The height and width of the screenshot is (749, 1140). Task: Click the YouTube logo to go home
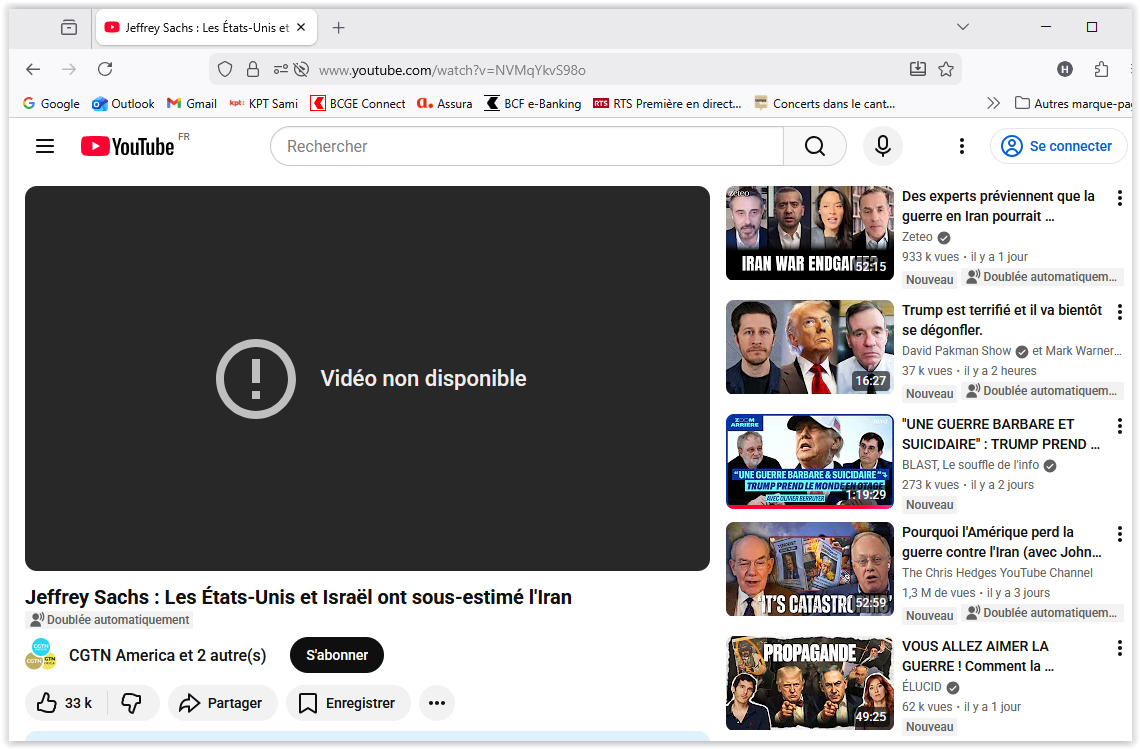click(x=128, y=147)
